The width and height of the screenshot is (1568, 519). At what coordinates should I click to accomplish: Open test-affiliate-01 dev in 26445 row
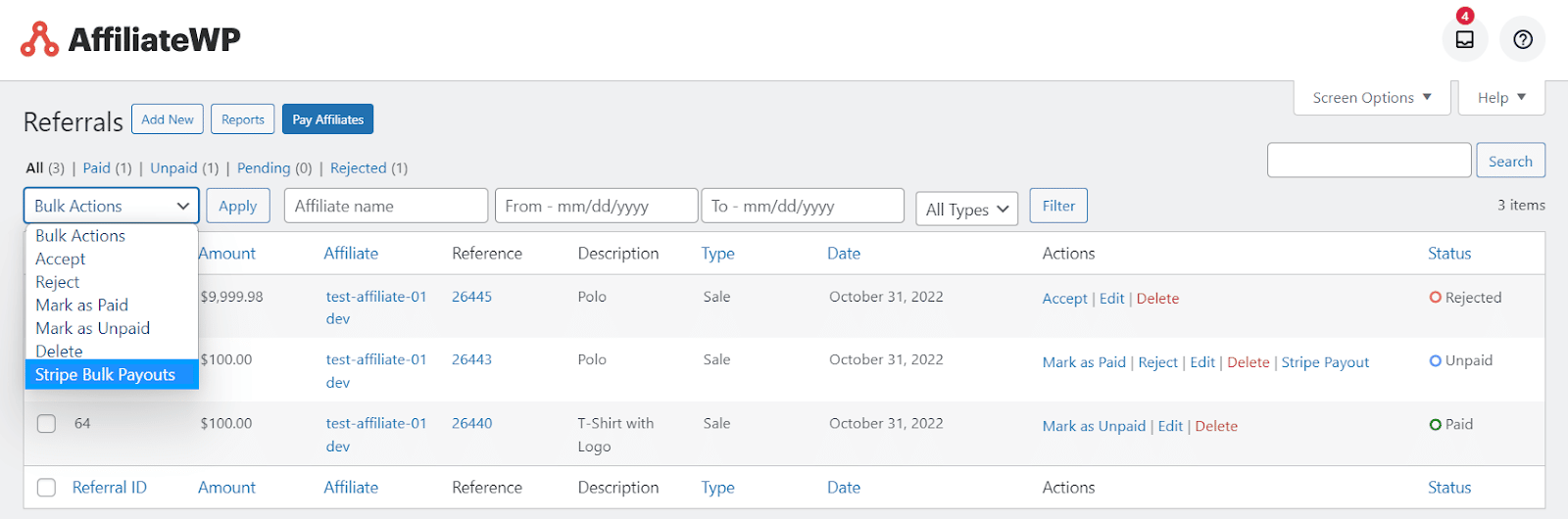tap(376, 307)
